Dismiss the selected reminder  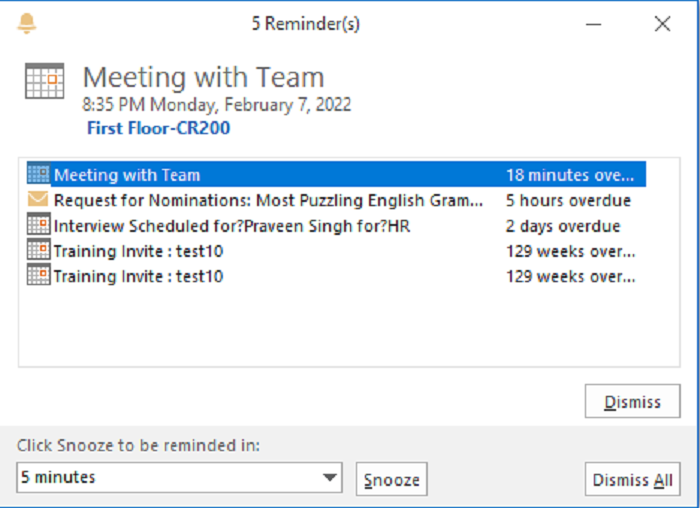point(633,401)
